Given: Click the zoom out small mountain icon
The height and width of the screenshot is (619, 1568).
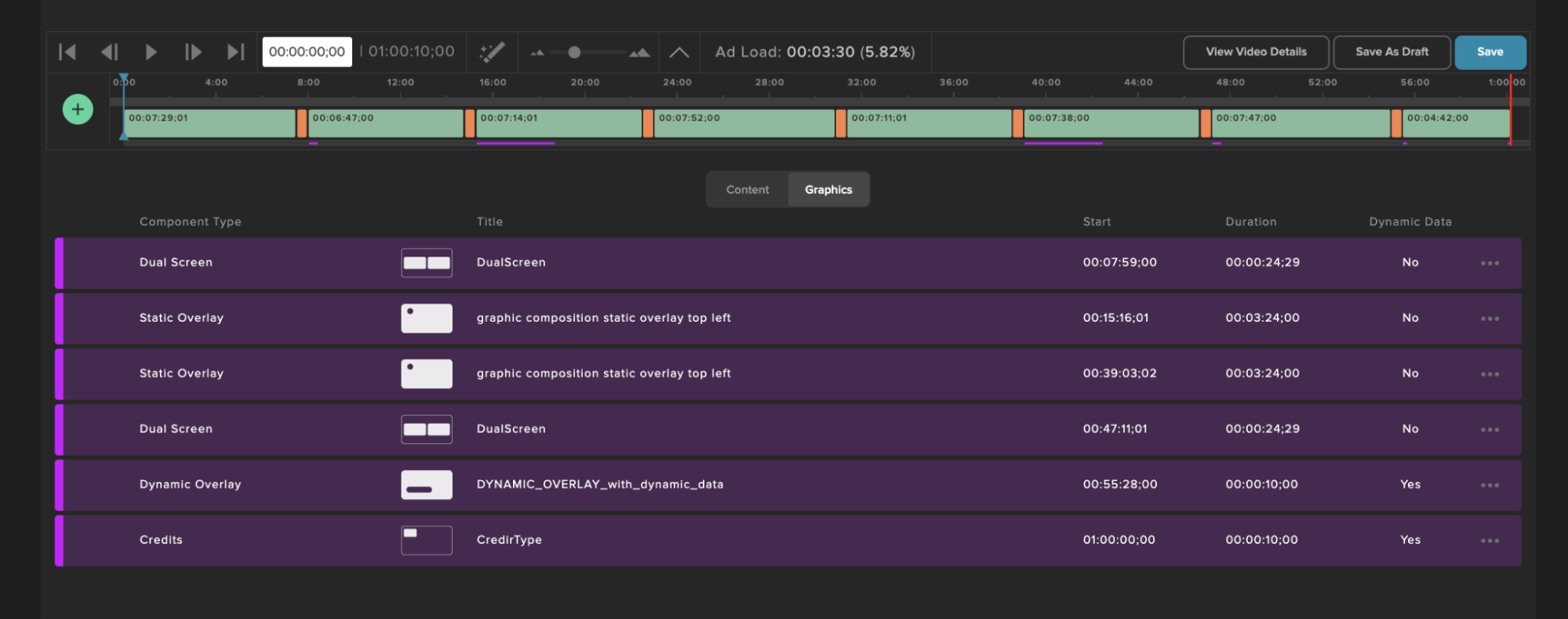Looking at the screenshot, I should pyautogui.click(x=537, y=53).
